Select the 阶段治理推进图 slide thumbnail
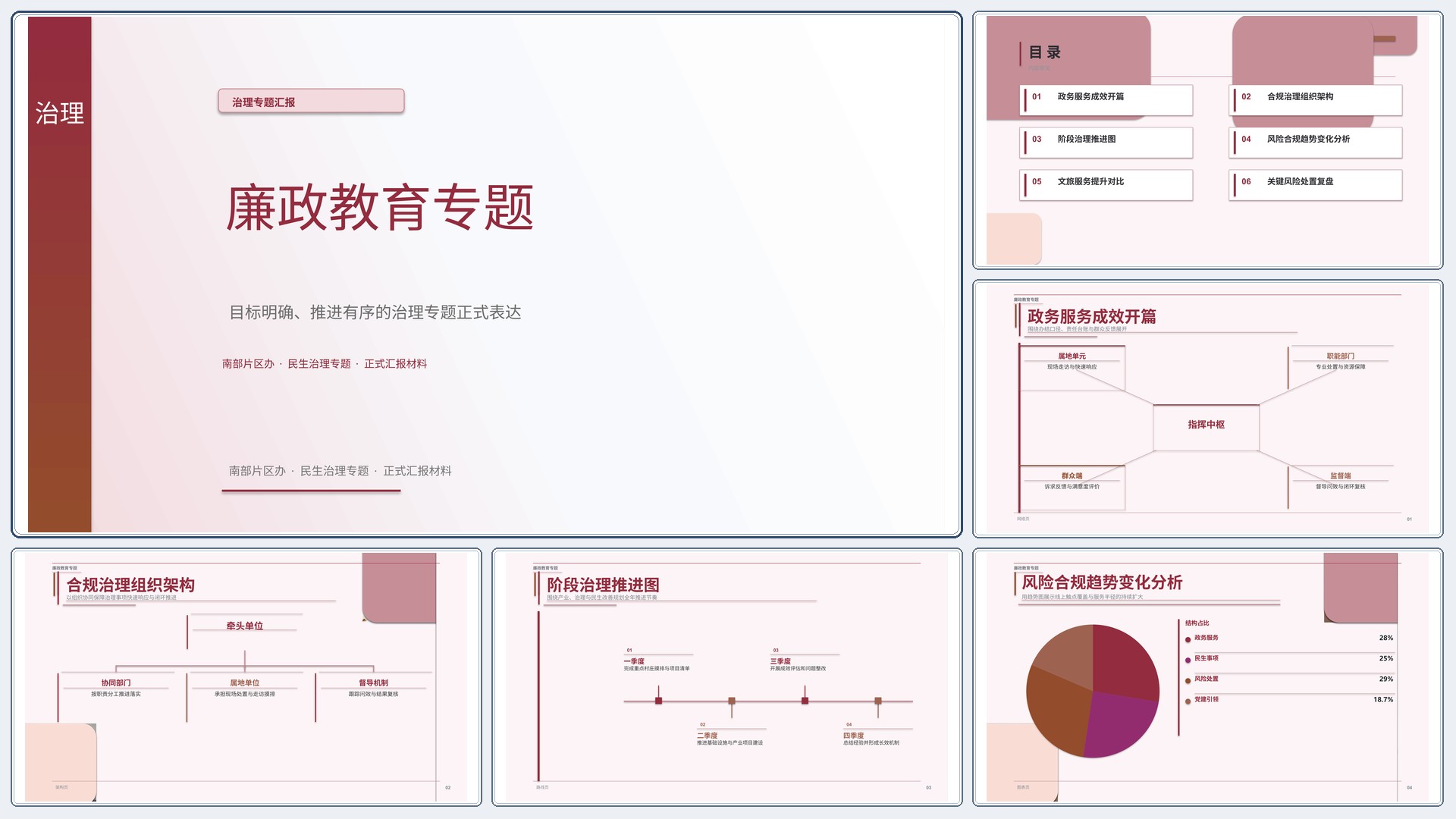 click(726, 676)
